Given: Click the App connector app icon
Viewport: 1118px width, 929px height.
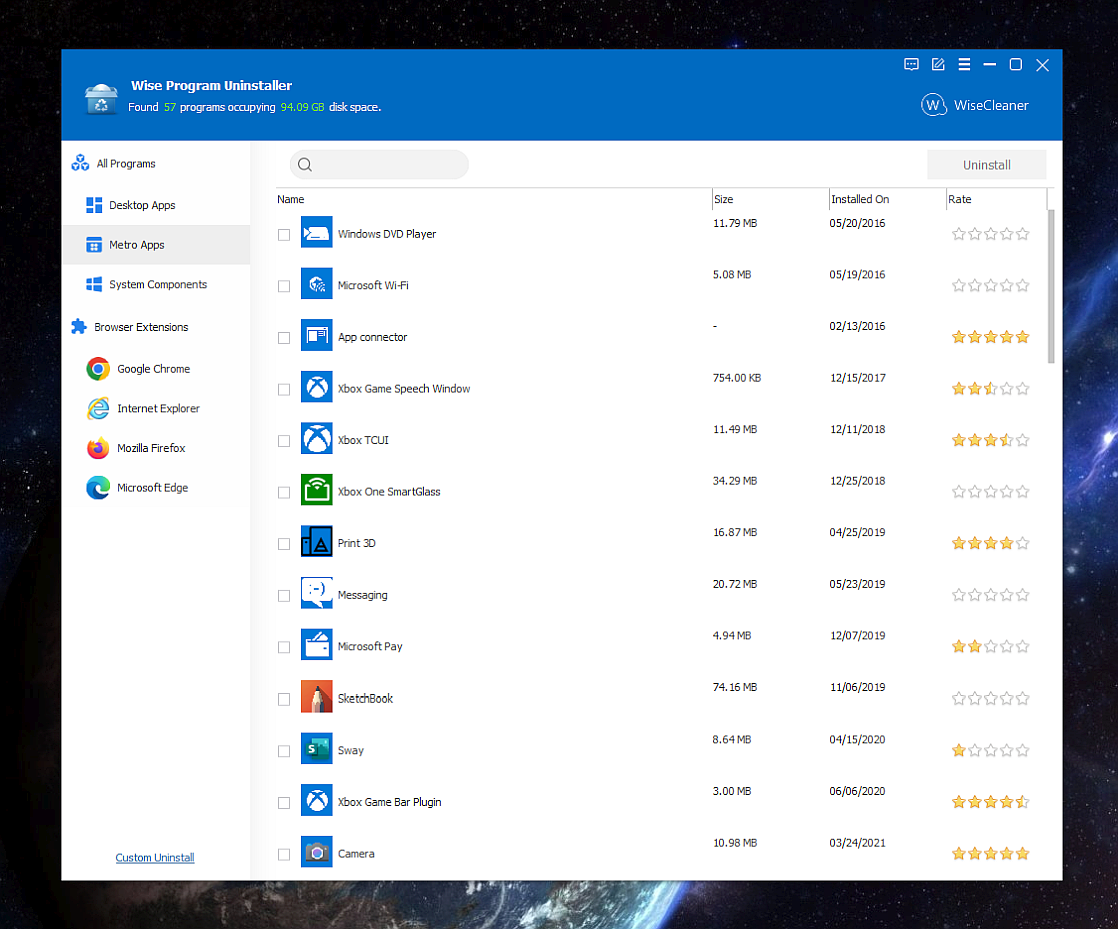Looking at the screenshot, I should click(317, 336).
